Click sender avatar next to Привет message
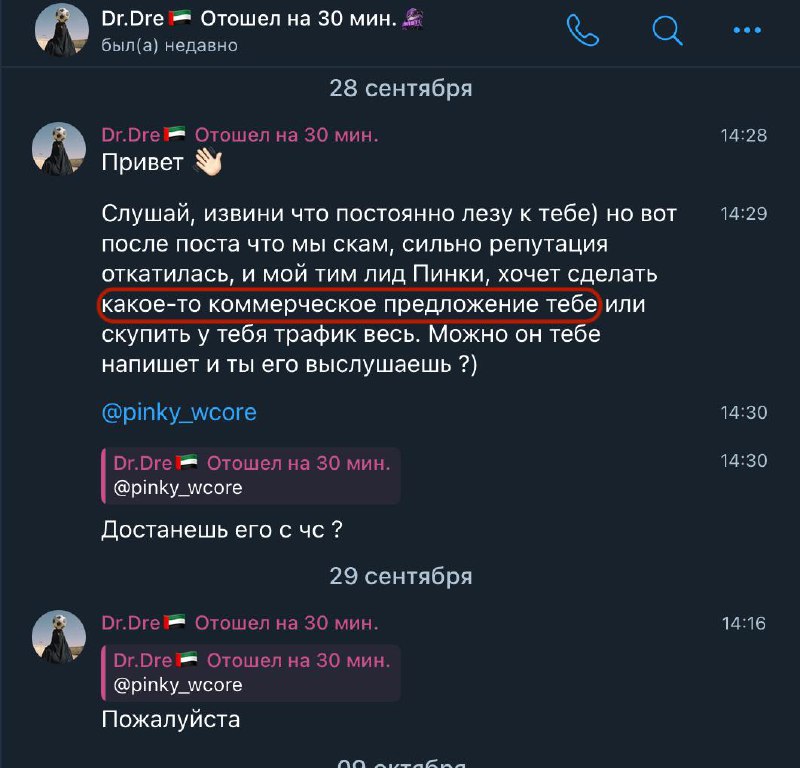Viewport: 800px width, 768px height. [x=59, y=148]
